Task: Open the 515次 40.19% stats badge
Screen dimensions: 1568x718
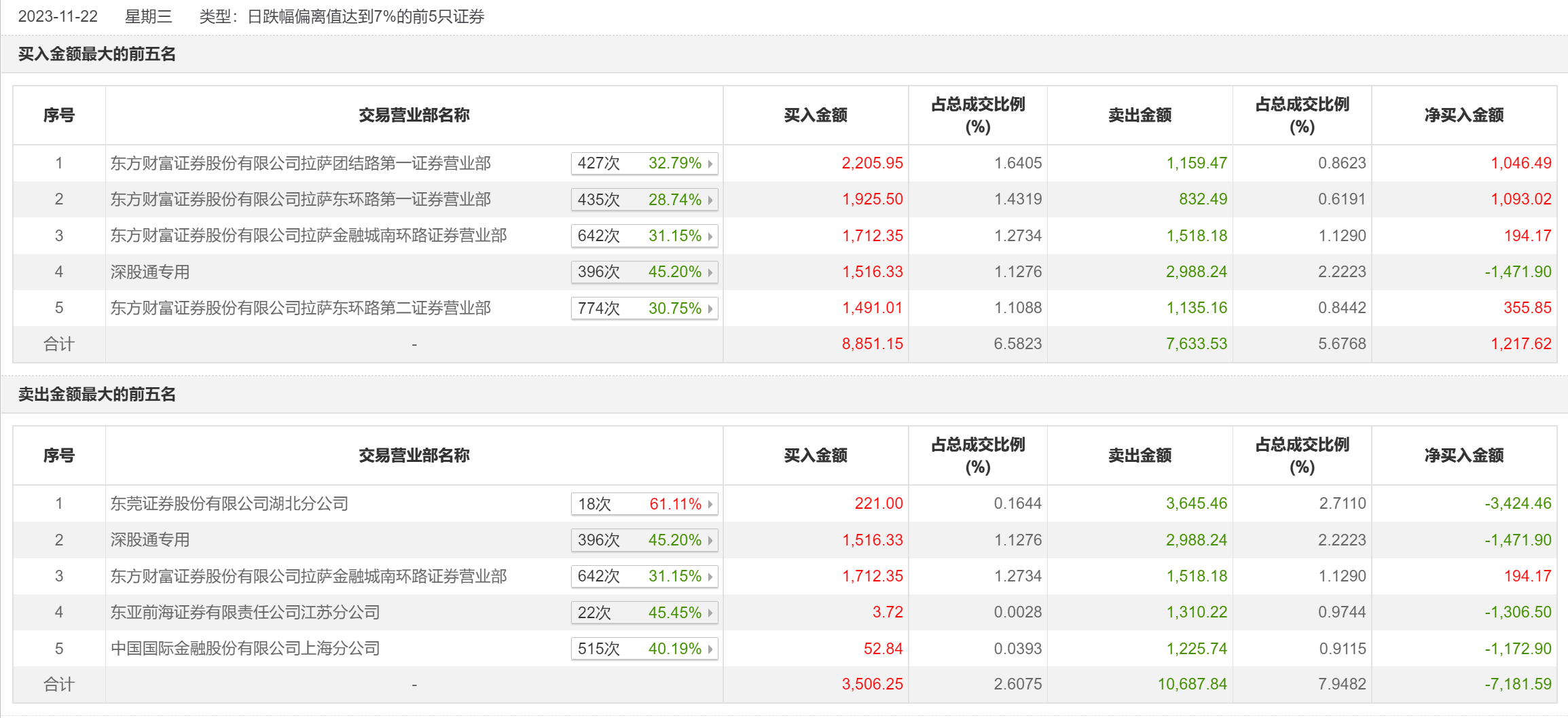Action: click(x=644, y=649)
